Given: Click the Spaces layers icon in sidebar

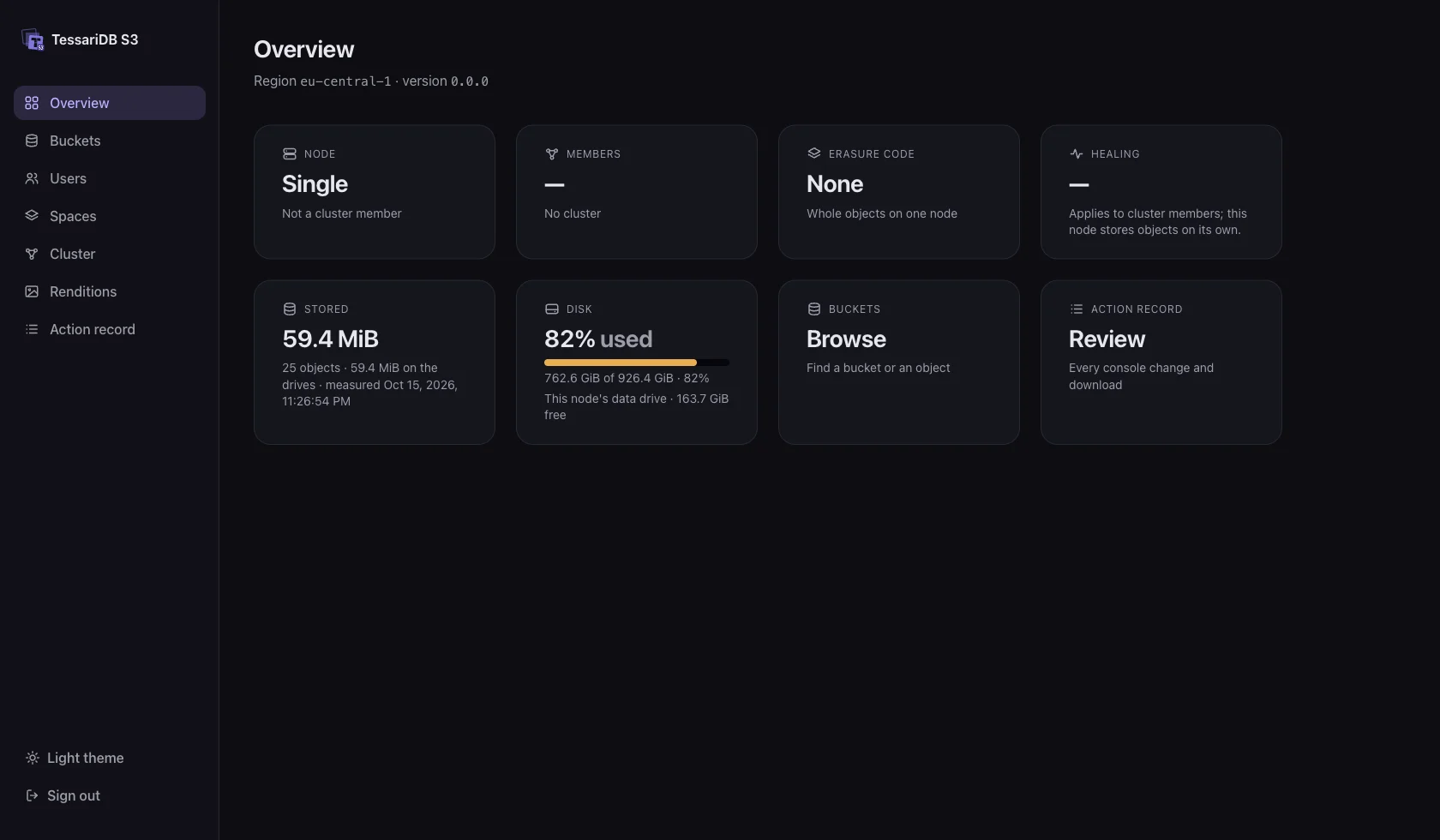Looking at the screenshot, I should coord(32,216).
